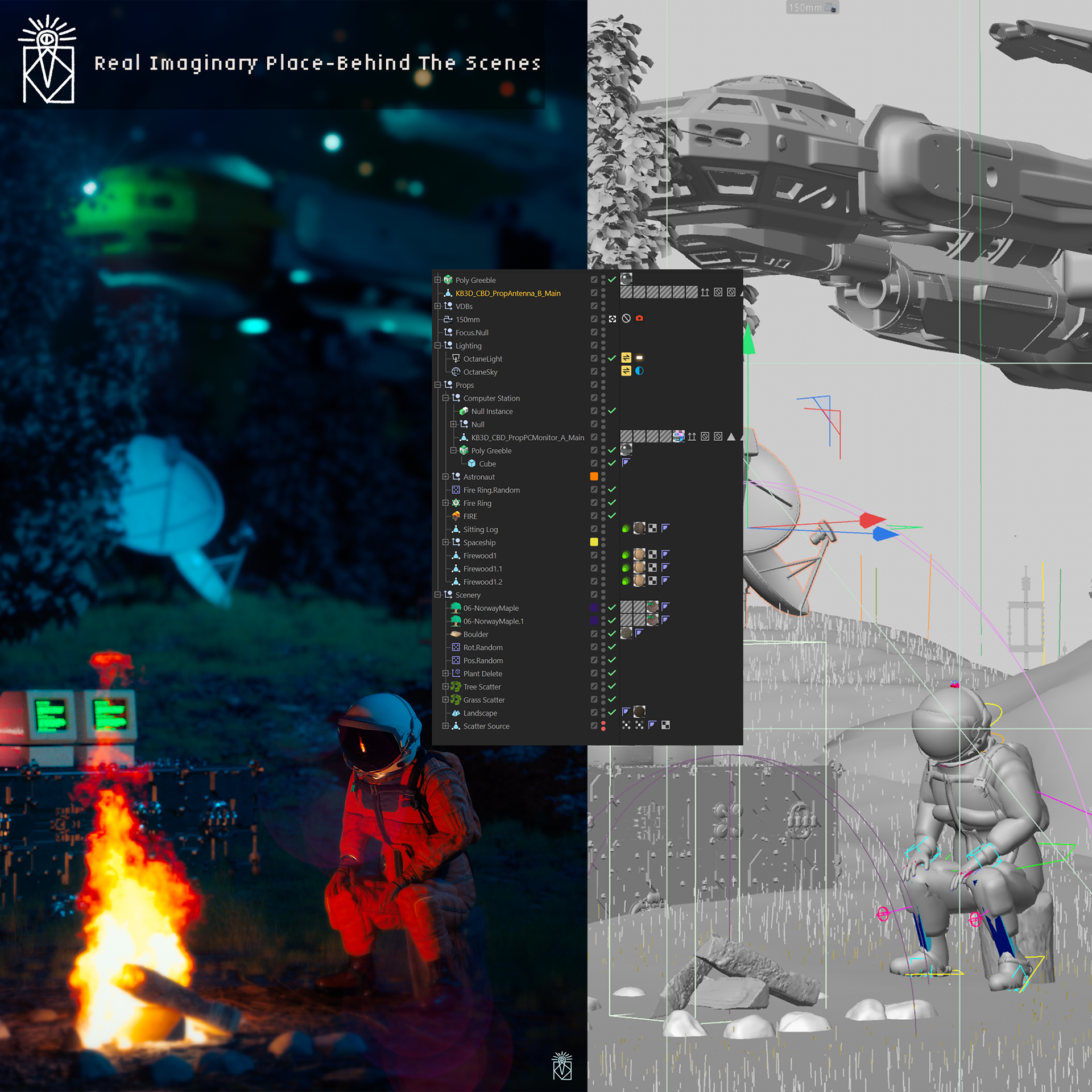Toggle enable checkmark on FIRE object

point(612,515)
